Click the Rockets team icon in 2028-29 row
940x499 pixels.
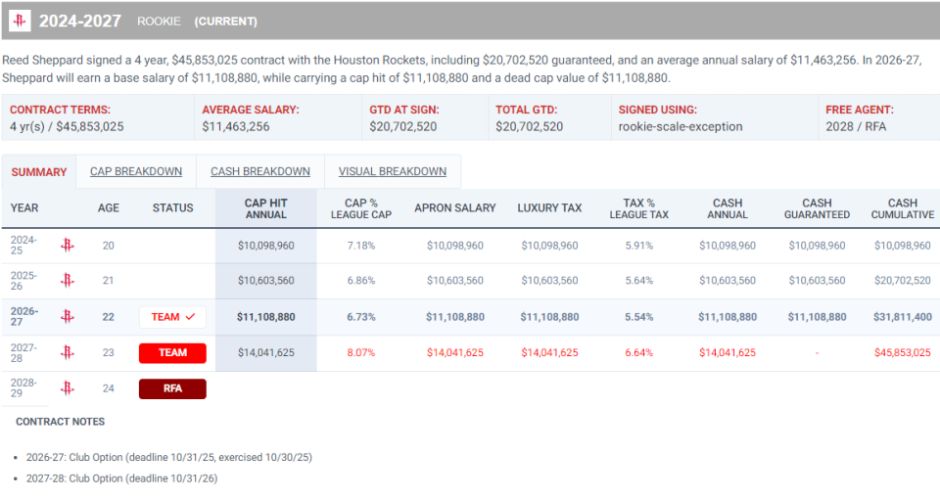point(67,388)
